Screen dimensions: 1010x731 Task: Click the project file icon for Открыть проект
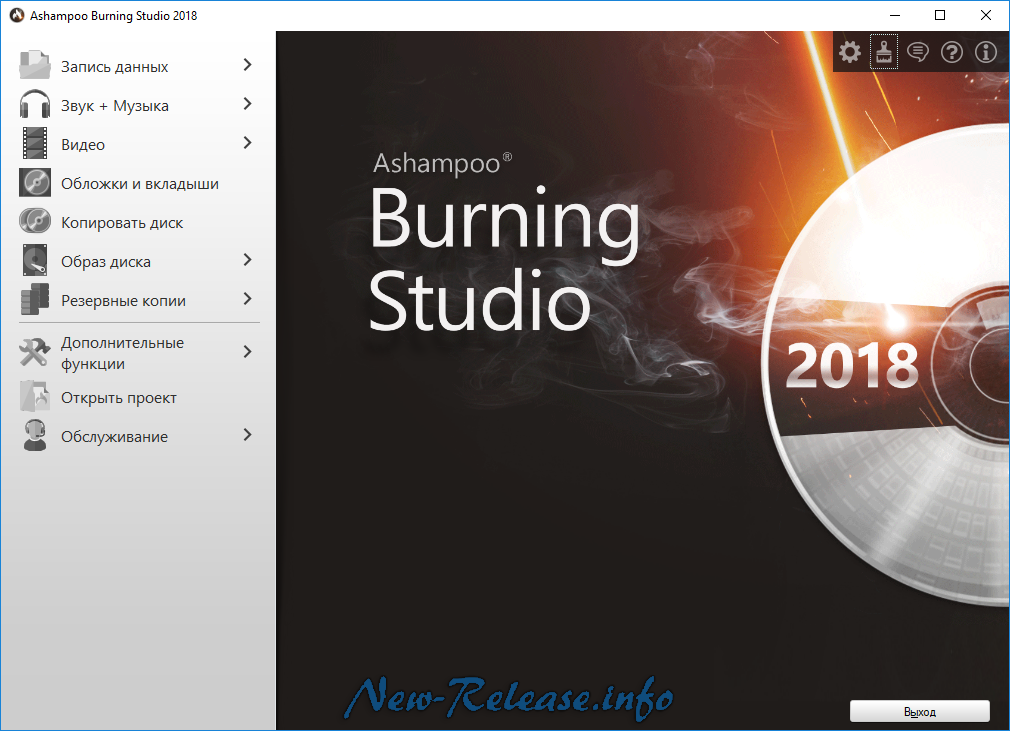coord(35,396)
